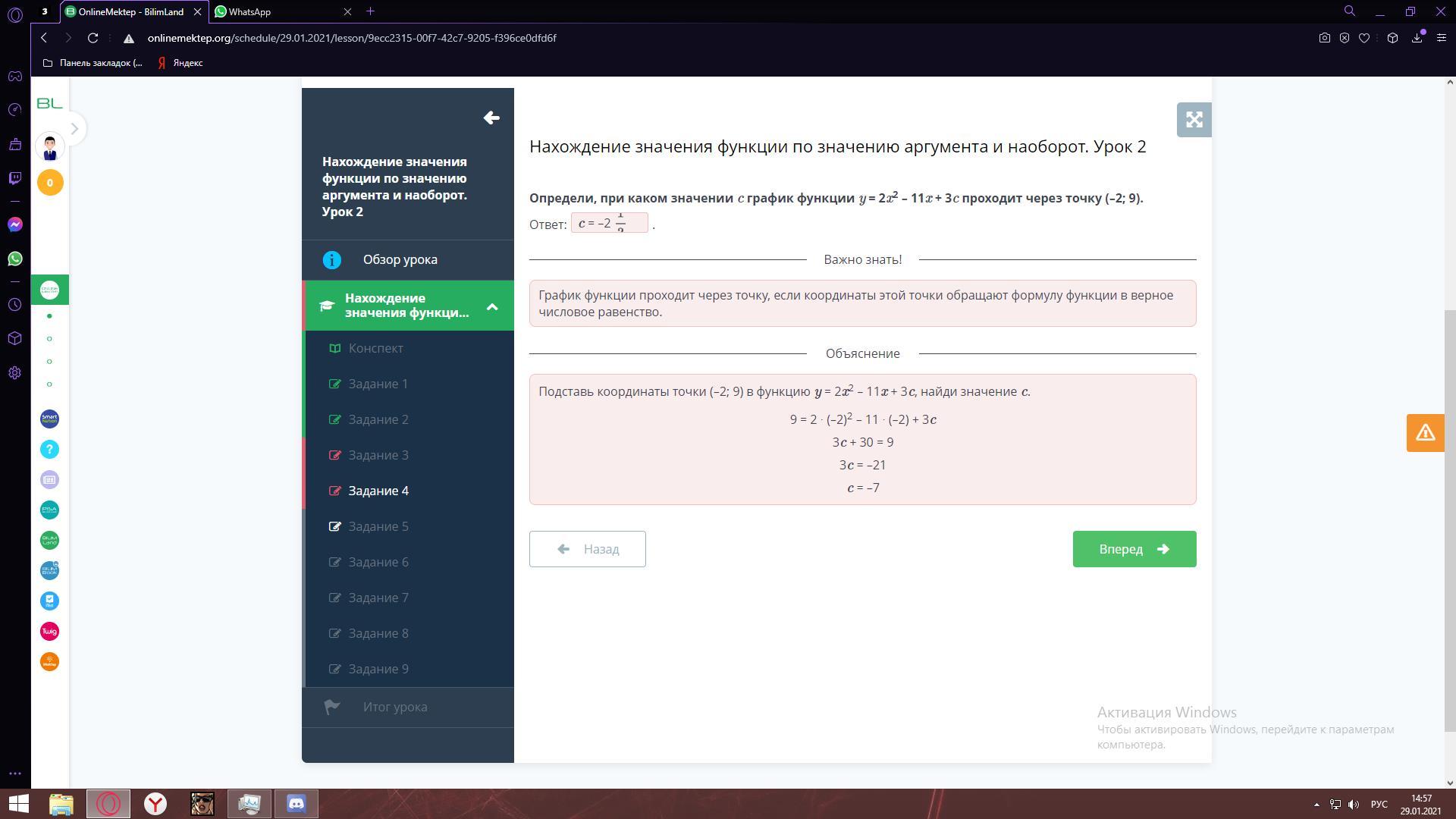Image resolution: width=1456 pixels, height=819 pixels.
Task: Click the fullscreen expand icon in the lesson
Action: [x=1194, y=120]
